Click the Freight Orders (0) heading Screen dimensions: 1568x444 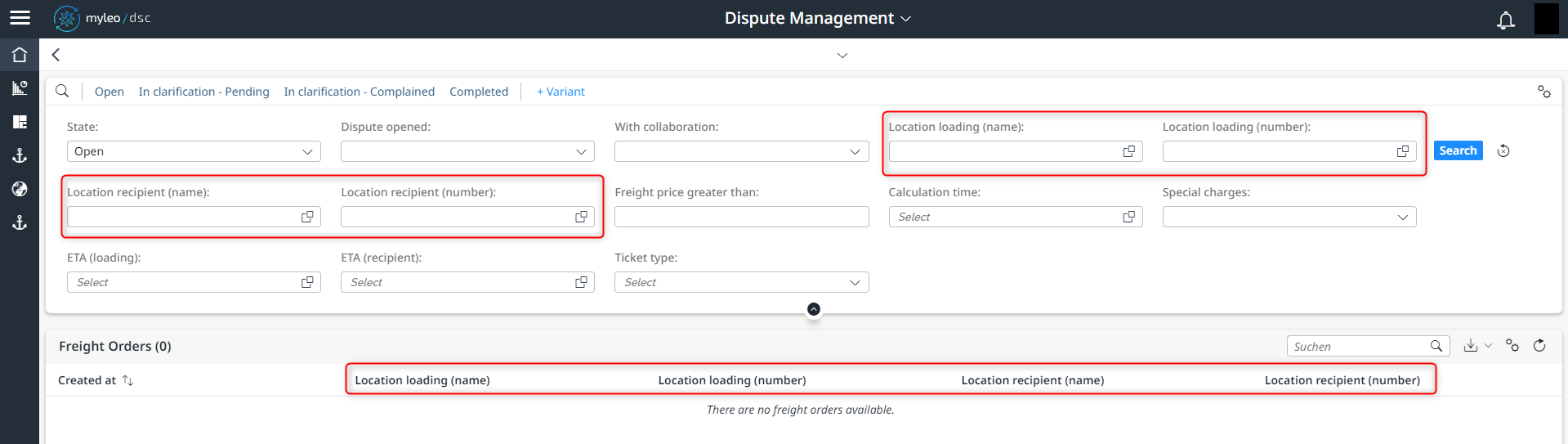115,346
